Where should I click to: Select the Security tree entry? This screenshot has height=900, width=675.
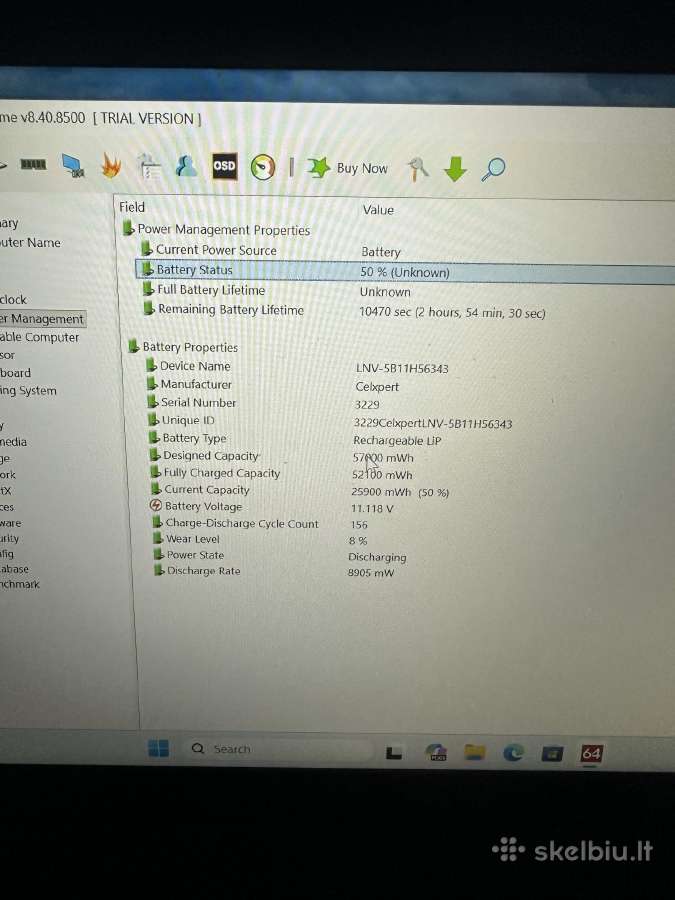(9, 538)
